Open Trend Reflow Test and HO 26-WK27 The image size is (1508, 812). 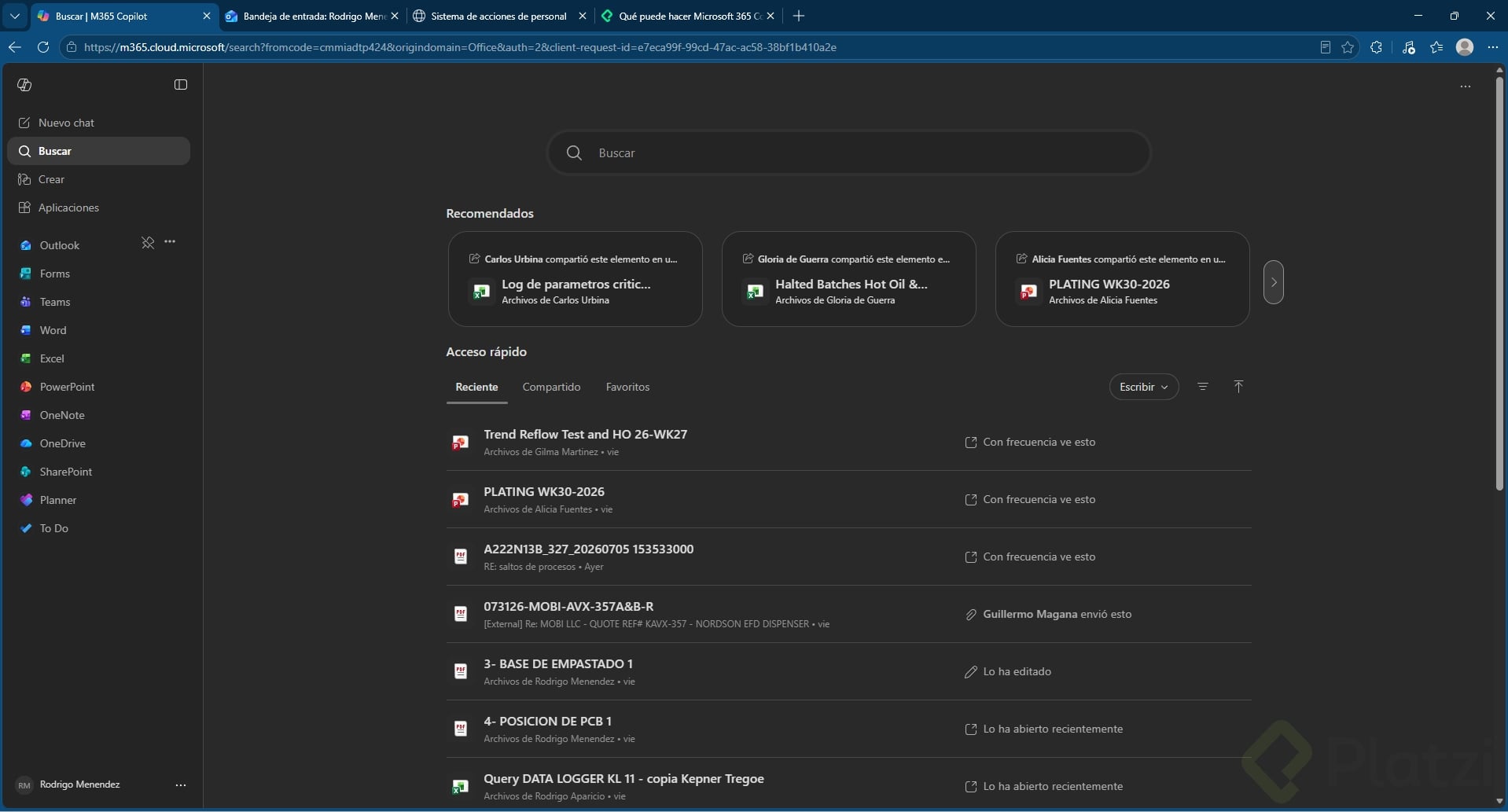tap(848, 443)
